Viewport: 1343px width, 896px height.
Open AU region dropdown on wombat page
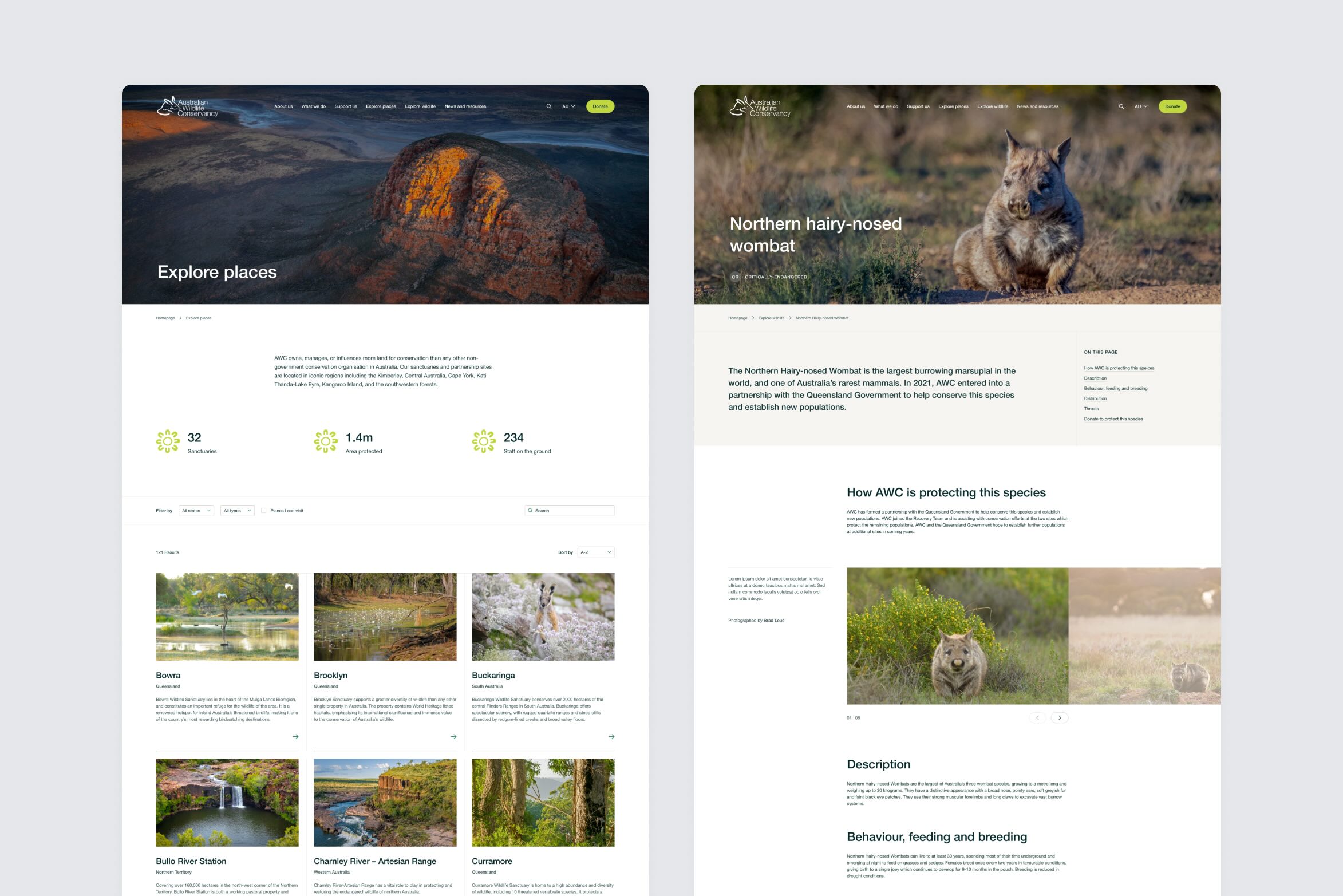point(1141,106)
